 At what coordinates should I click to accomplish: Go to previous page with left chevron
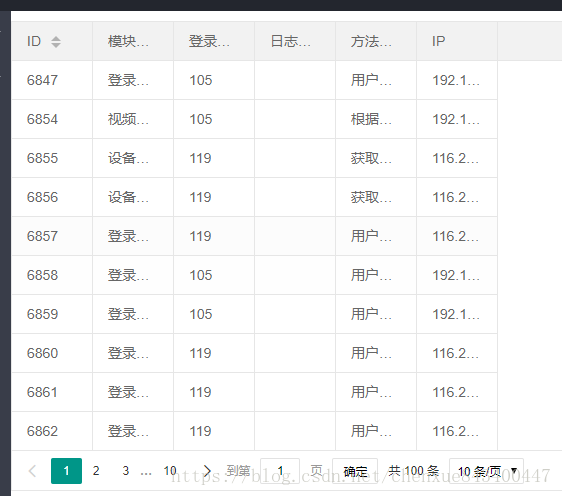pos(33,471)
